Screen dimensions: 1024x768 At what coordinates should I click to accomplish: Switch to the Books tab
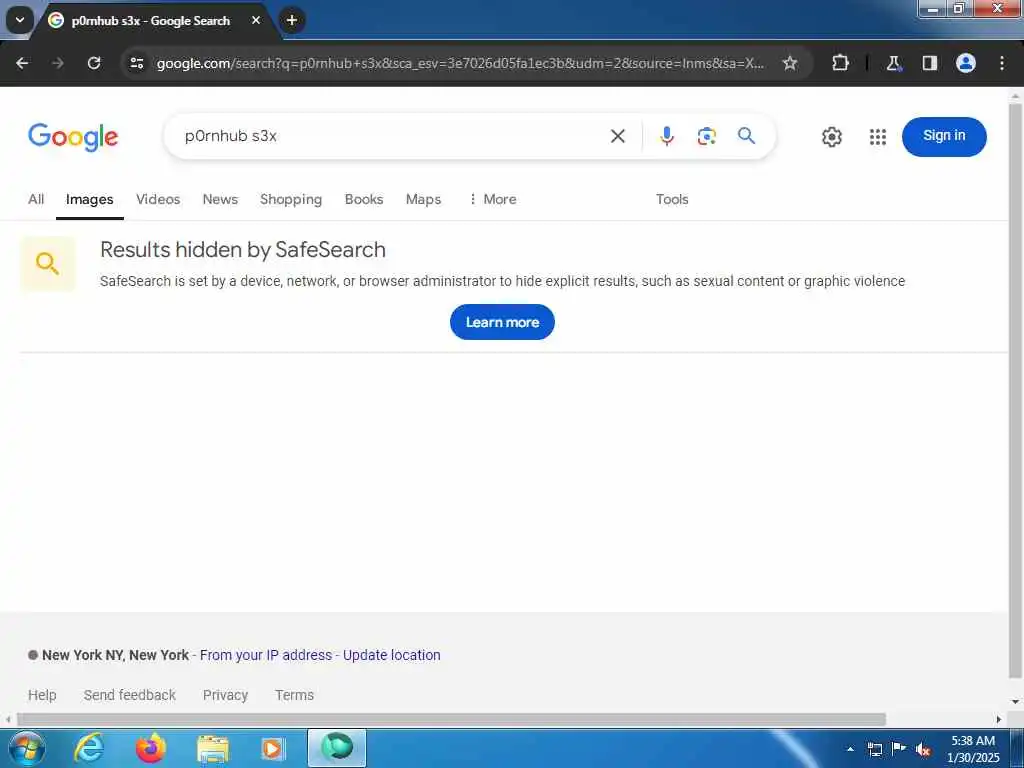point(364,199)
